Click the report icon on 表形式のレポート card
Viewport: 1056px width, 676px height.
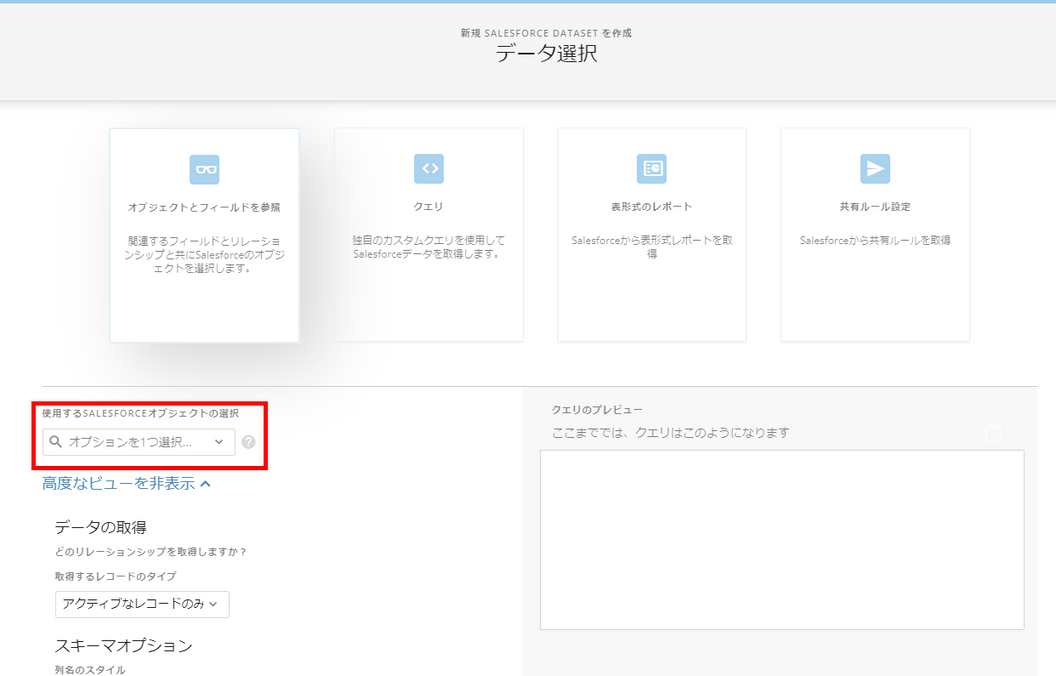[x=652, y=168]
